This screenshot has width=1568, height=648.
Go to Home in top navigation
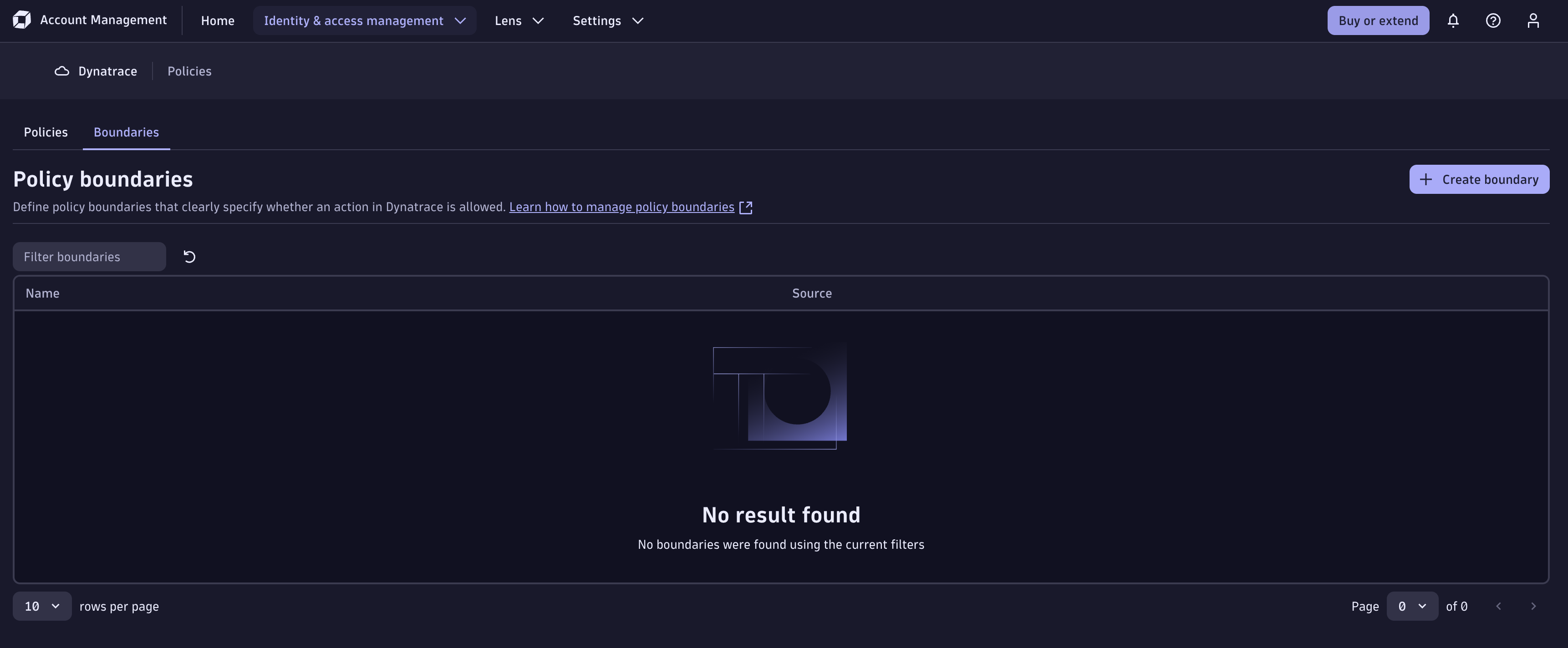tap(217, 20)
